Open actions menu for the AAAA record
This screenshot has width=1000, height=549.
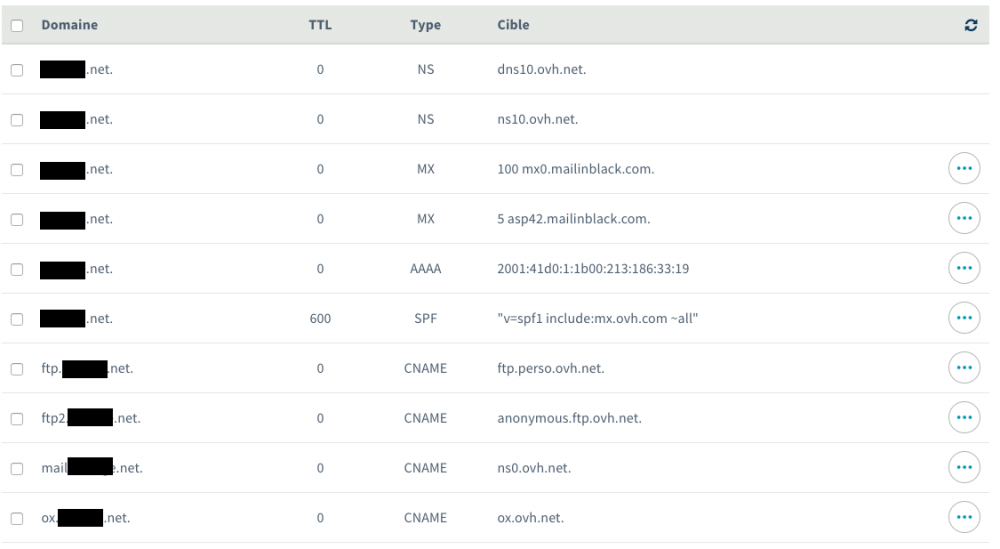click(x=963, y=268)
